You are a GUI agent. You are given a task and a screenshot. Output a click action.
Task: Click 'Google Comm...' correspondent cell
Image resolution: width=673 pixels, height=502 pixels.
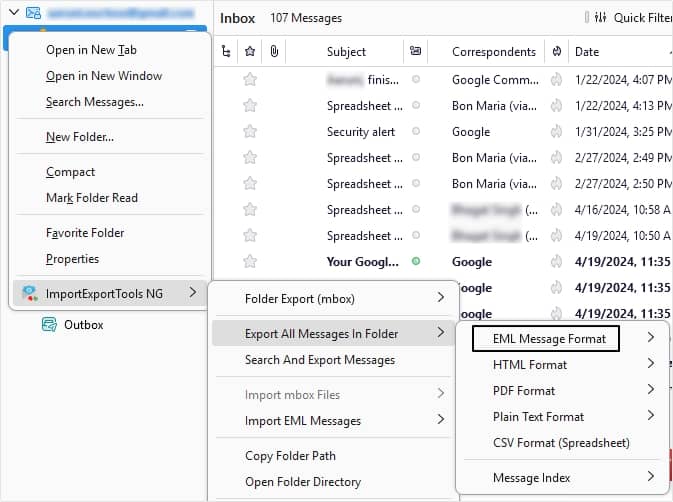[x=495, y=80]
